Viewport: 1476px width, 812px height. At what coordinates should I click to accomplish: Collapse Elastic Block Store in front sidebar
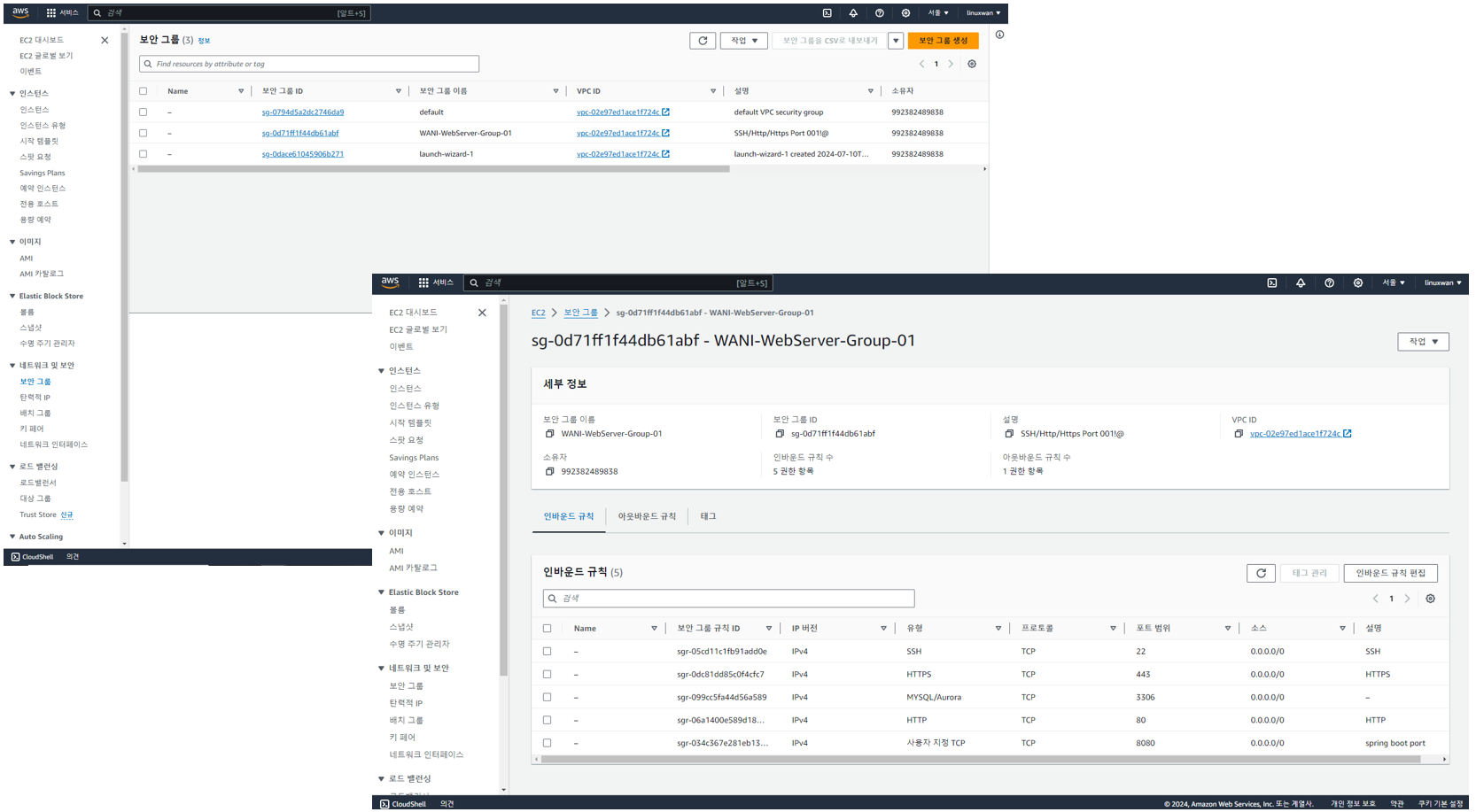381,592
